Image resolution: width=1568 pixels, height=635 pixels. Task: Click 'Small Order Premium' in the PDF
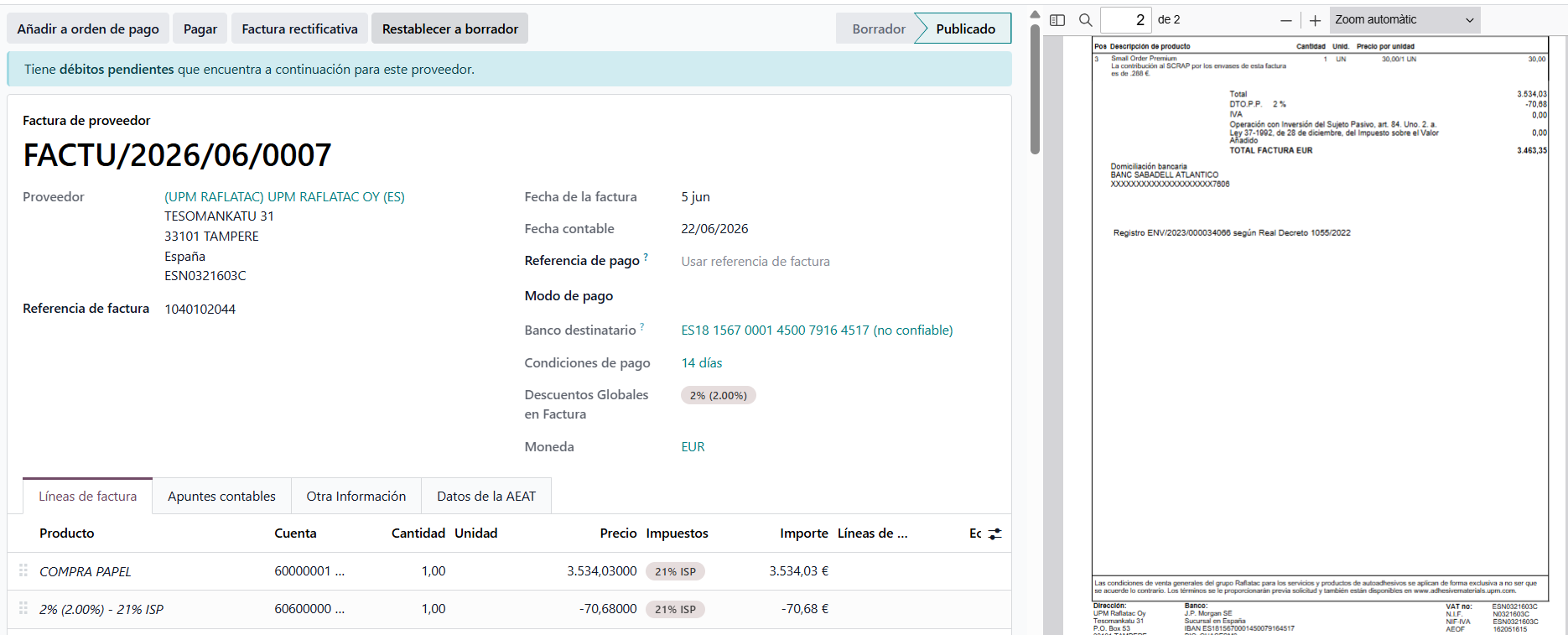coord(1144,59)
